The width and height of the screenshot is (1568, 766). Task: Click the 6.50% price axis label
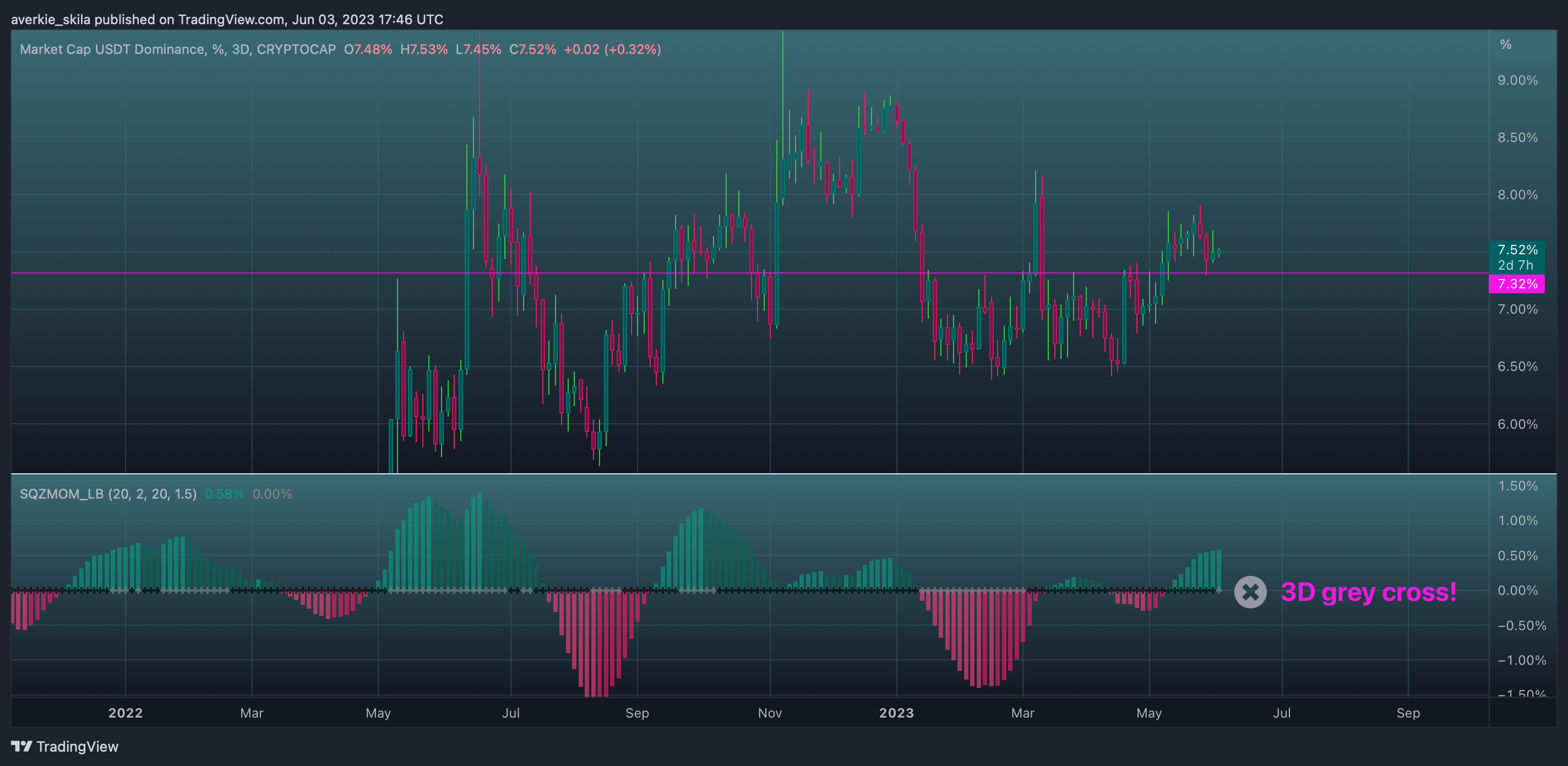click(1517, 366)
